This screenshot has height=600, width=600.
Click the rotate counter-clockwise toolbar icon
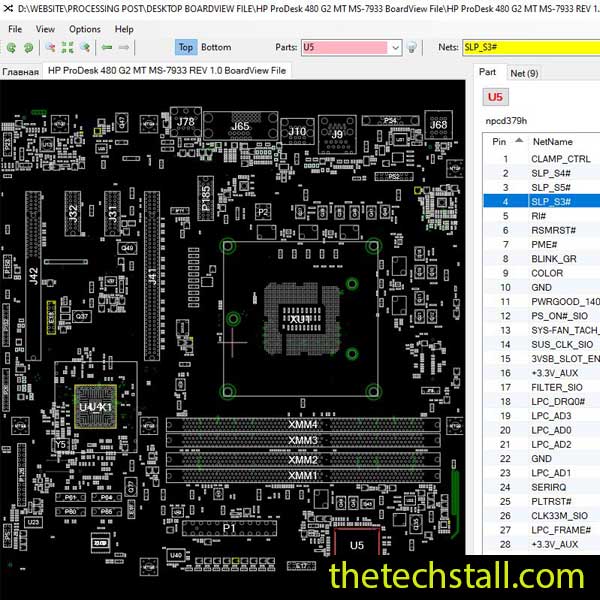point(11,47)
